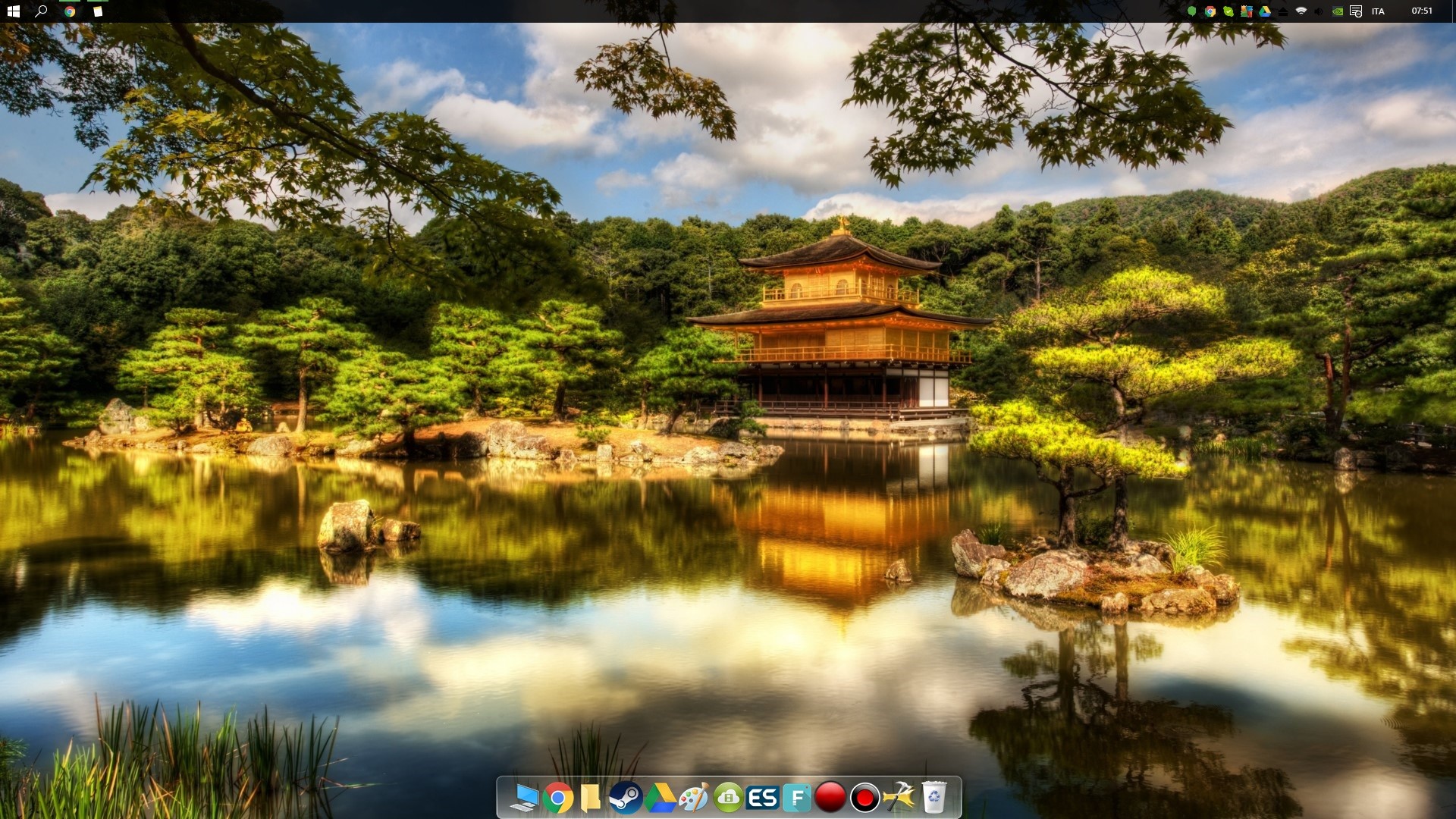The width and height of the screenshot is (1456, 819).
Task: Open Wi-Fi network tray icon
Action: (1301, 11)
